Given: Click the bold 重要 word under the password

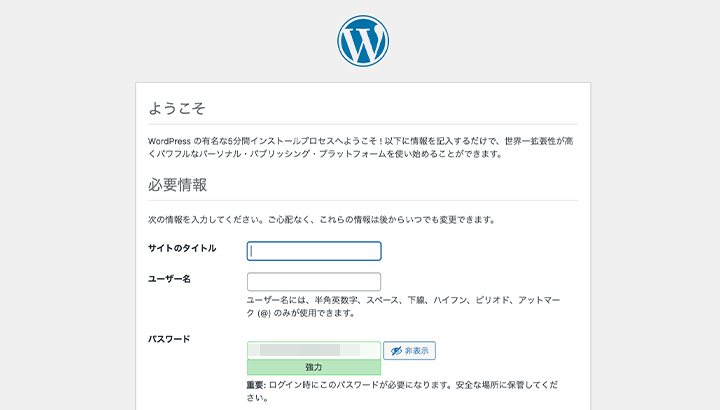Looking at the screenshot, I should point(257,384).
